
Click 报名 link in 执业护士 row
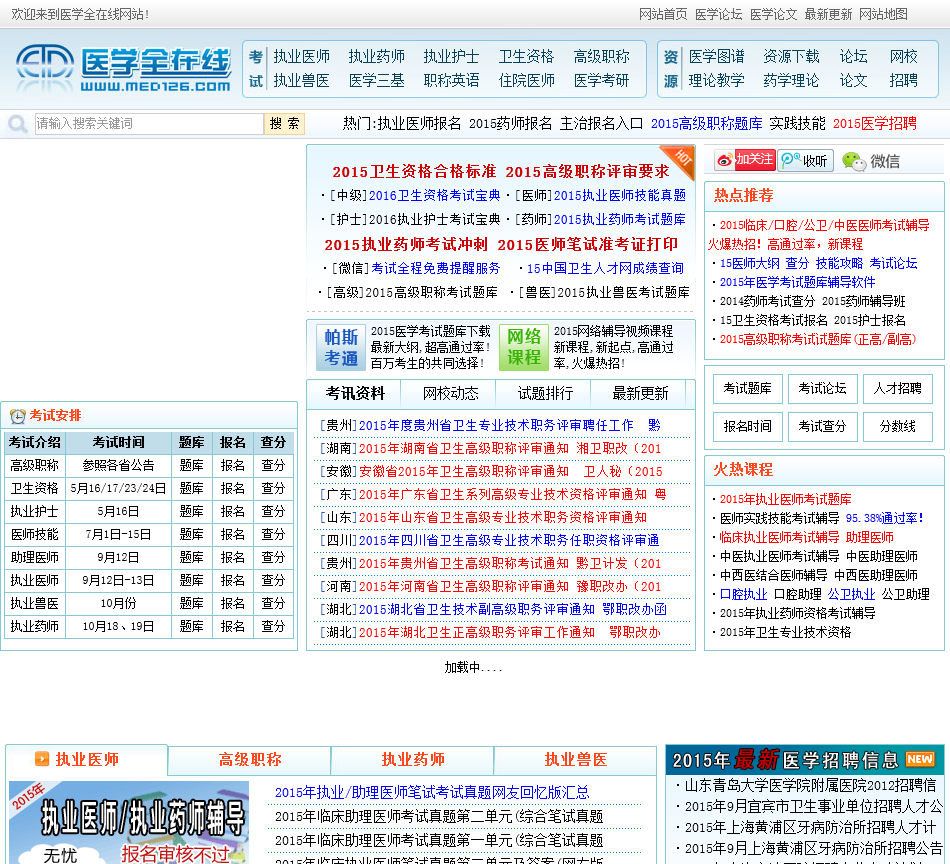pos(233,511)
